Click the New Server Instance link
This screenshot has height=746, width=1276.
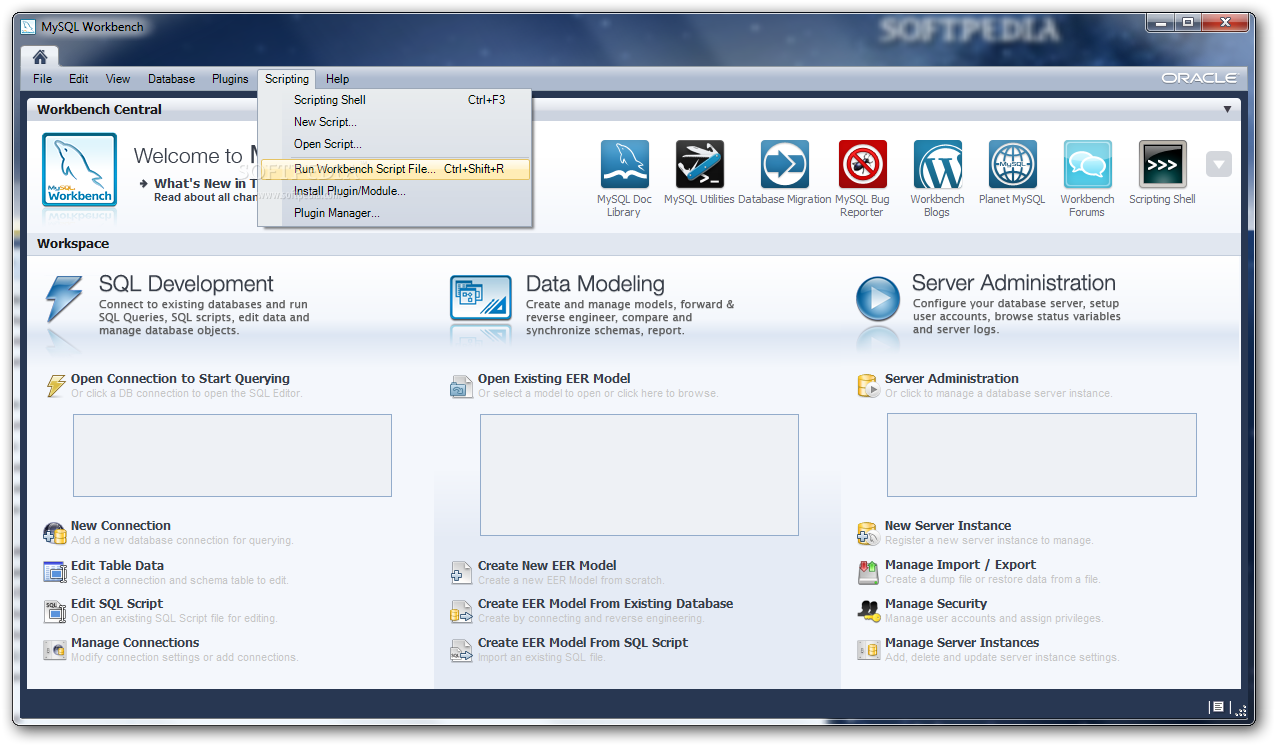coord(948,526)
